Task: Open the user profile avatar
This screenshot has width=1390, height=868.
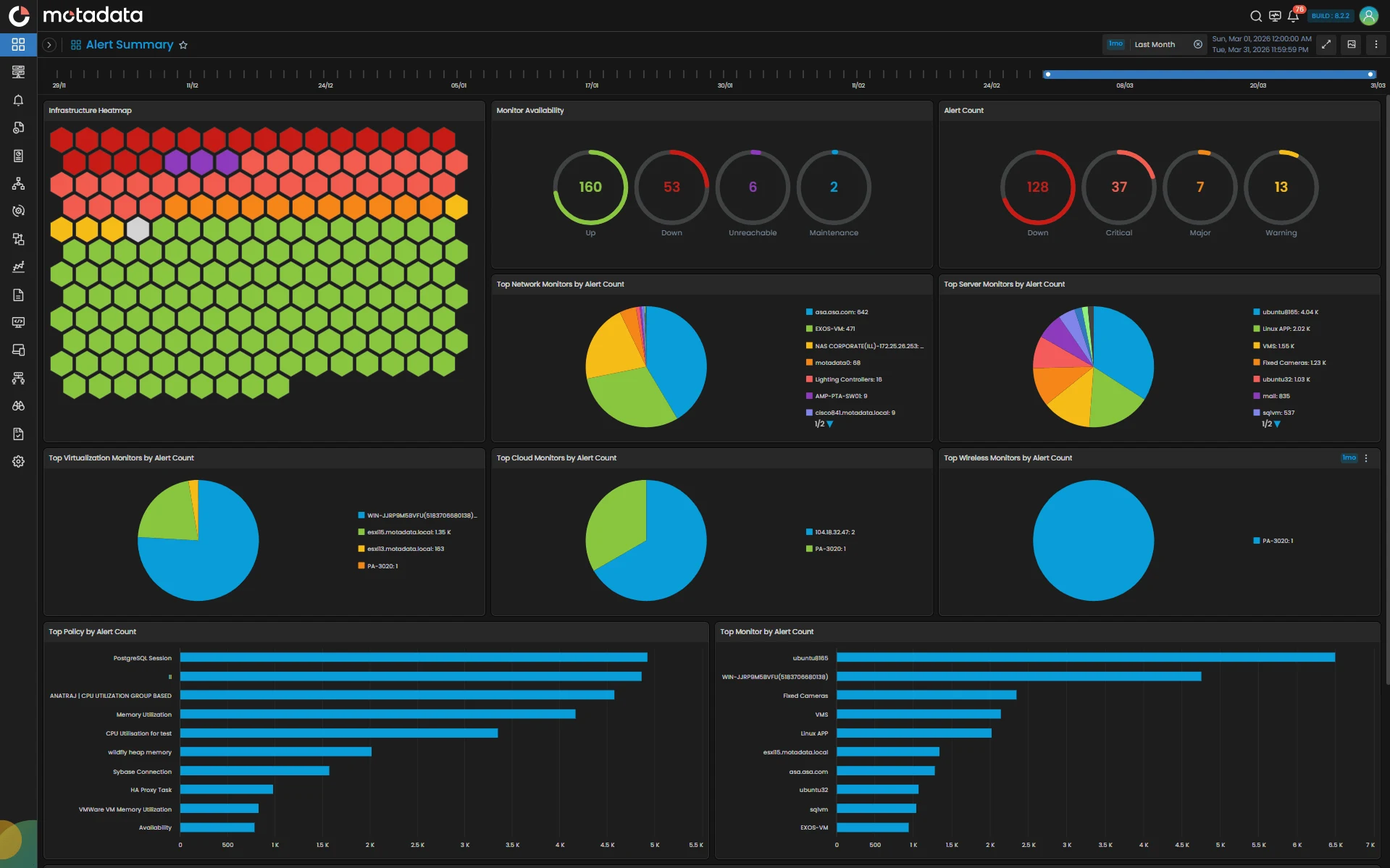Action: 1368,16
